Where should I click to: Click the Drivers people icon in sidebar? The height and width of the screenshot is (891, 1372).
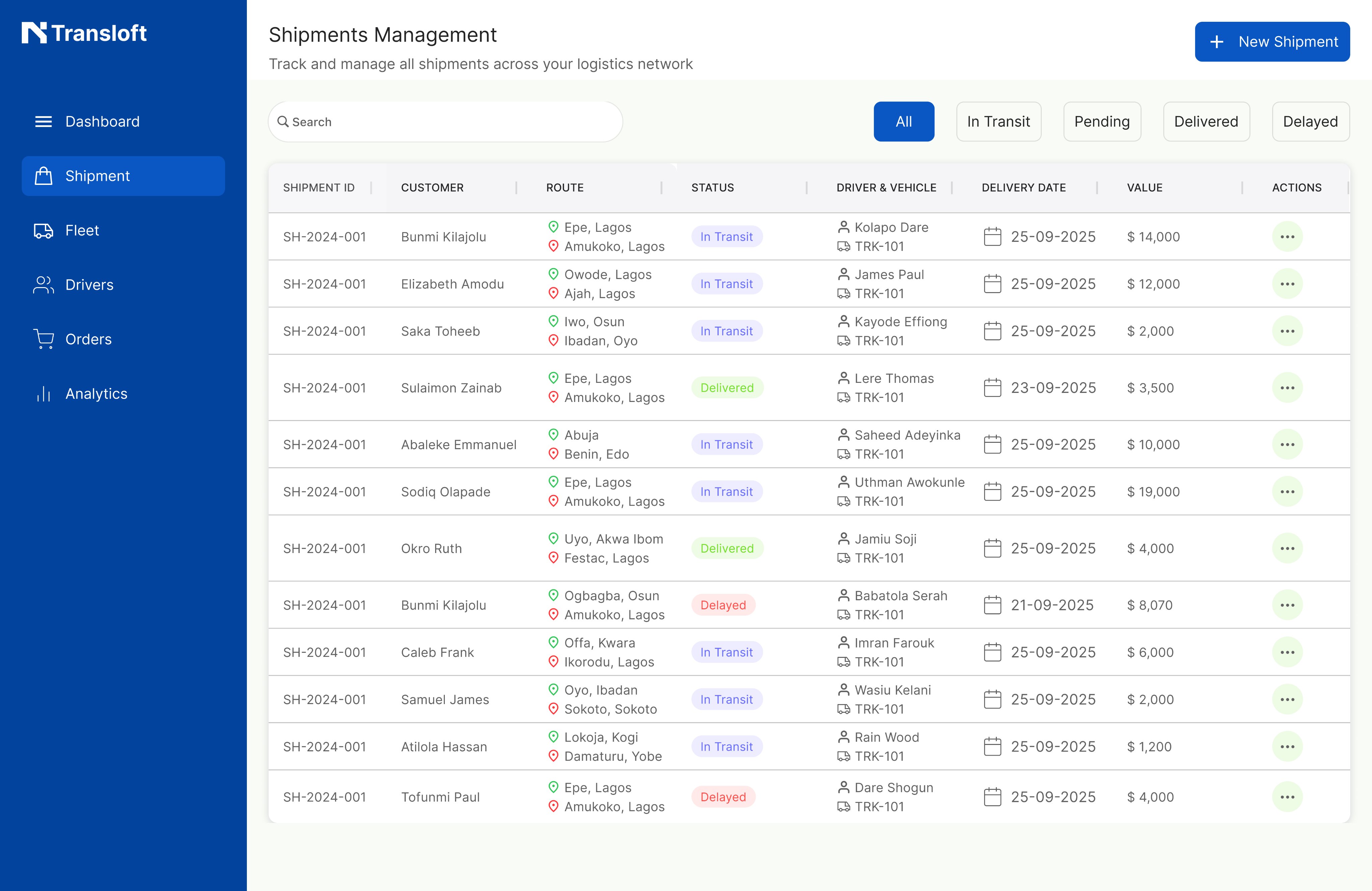point(43,285)
